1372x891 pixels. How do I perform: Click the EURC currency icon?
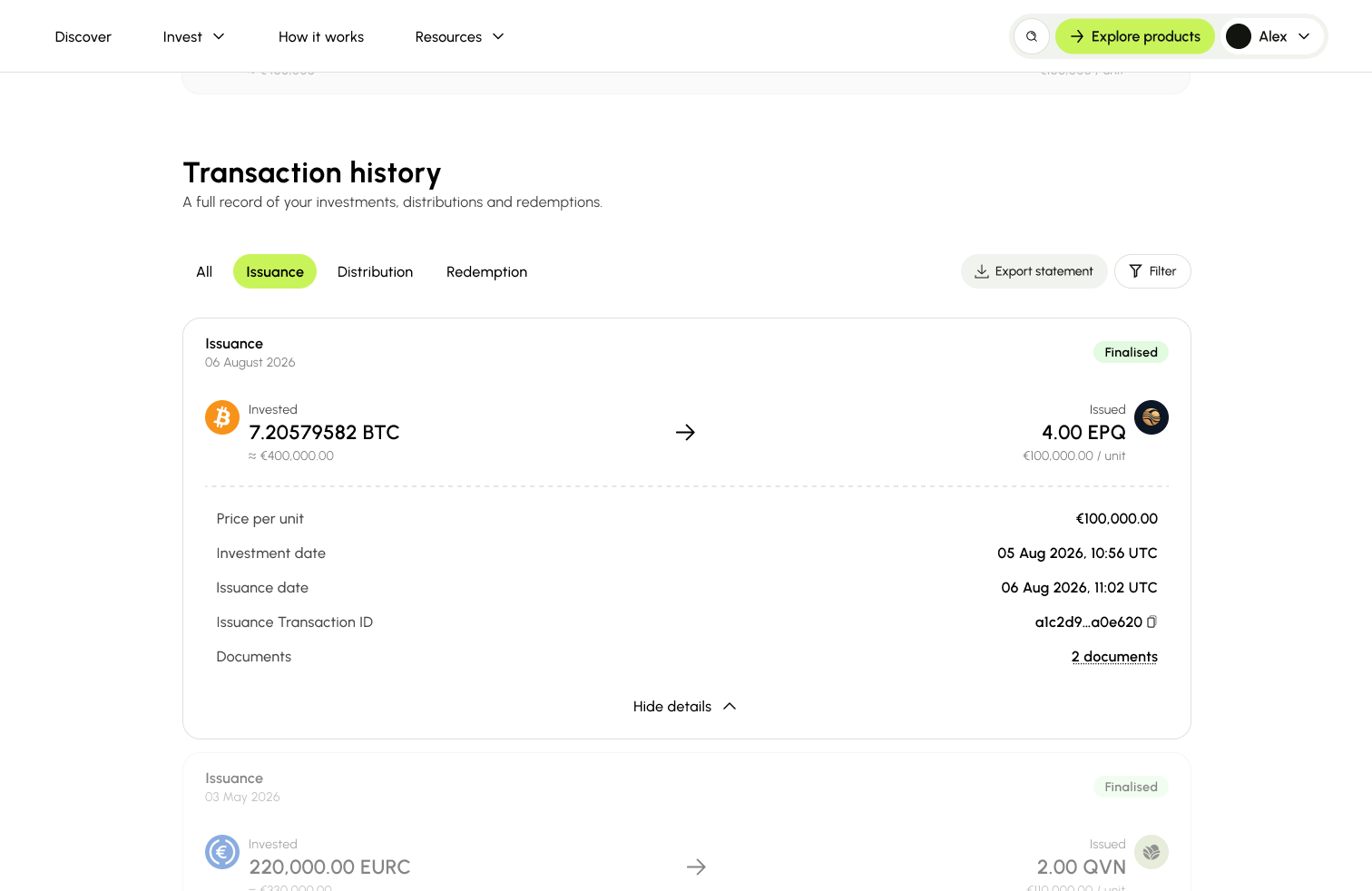pyautogui.click(x=222, y=852)
